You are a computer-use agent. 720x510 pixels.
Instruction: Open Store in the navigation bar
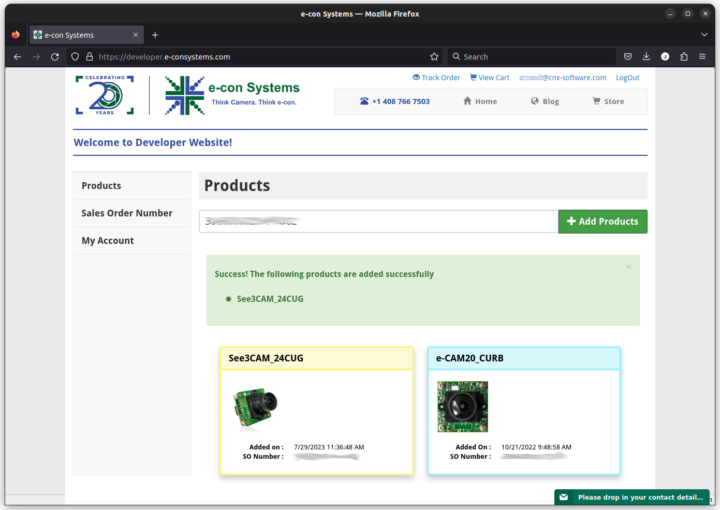[608, 101]
